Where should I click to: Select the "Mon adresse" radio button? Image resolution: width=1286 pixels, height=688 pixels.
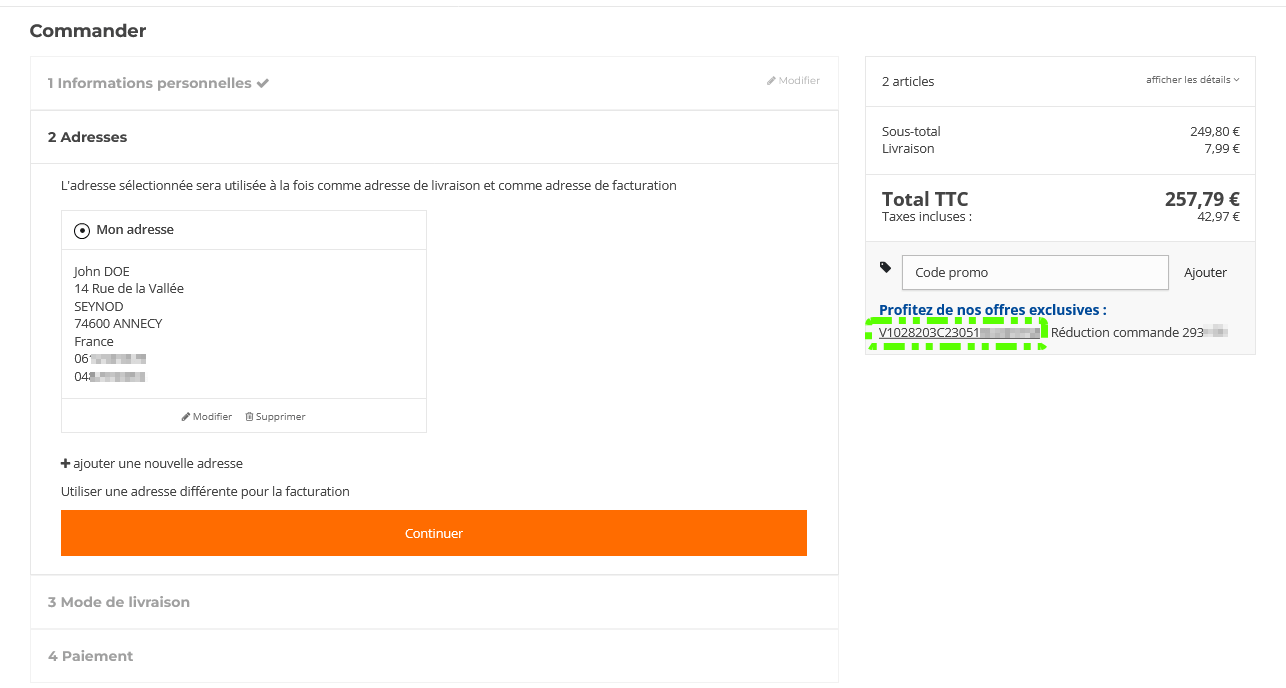pyautogui.click(x=82, y=230)
